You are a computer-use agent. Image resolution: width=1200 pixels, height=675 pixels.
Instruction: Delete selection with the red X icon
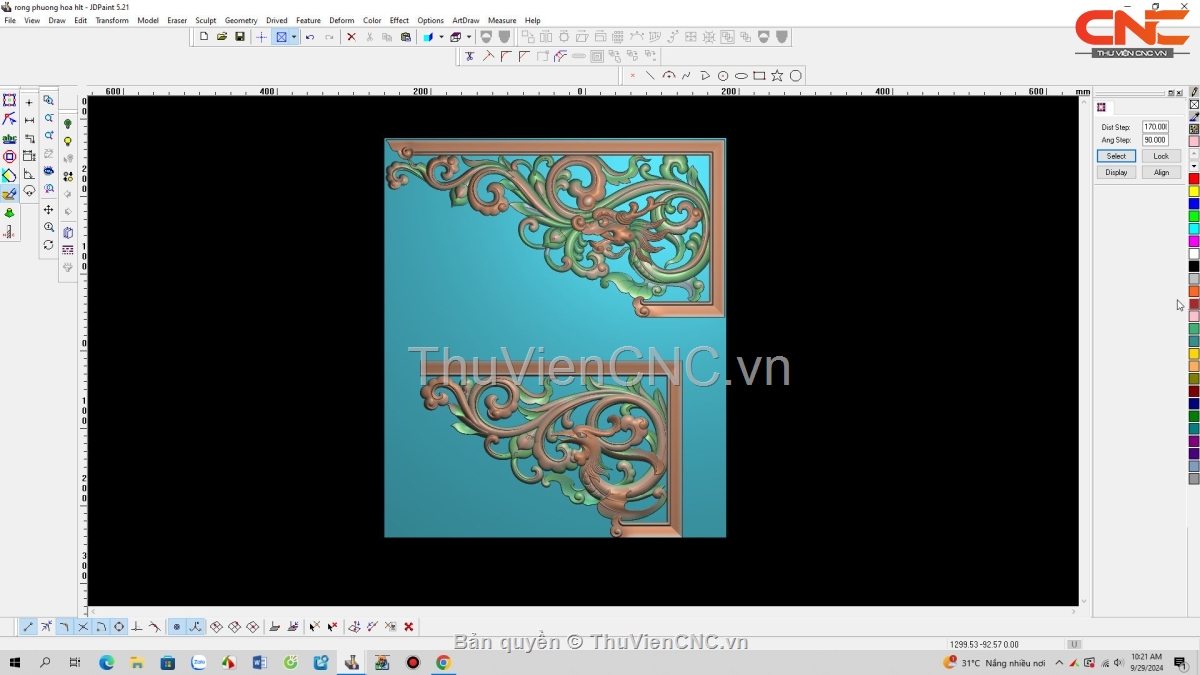351,37
